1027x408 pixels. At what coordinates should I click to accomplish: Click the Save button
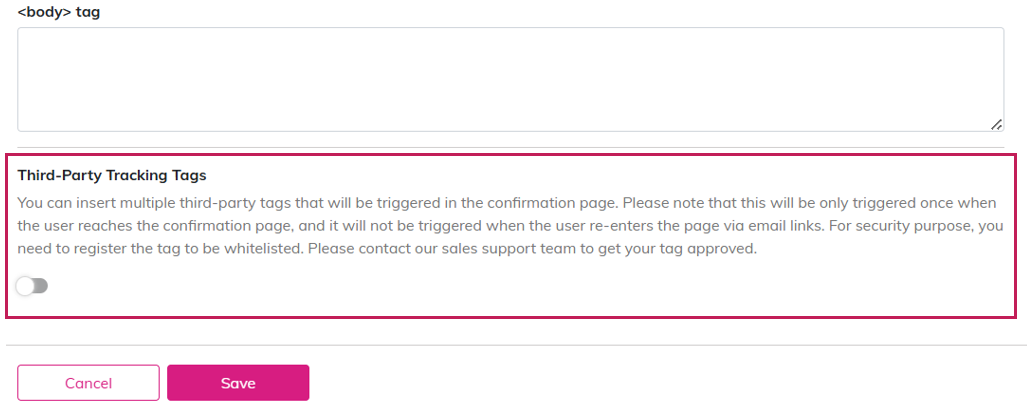point(238,383)
